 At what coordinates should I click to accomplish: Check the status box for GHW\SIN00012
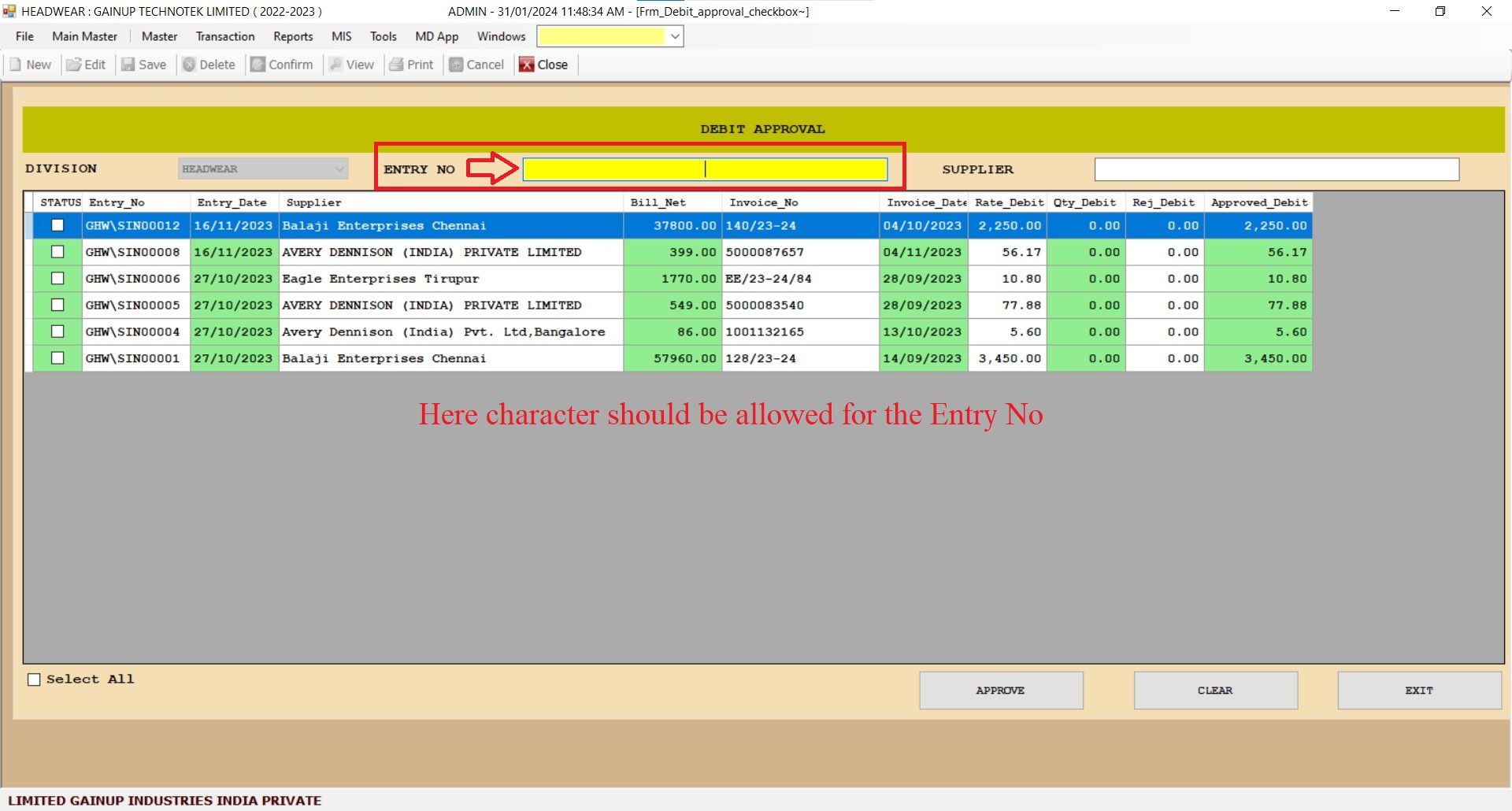(57, 225)
